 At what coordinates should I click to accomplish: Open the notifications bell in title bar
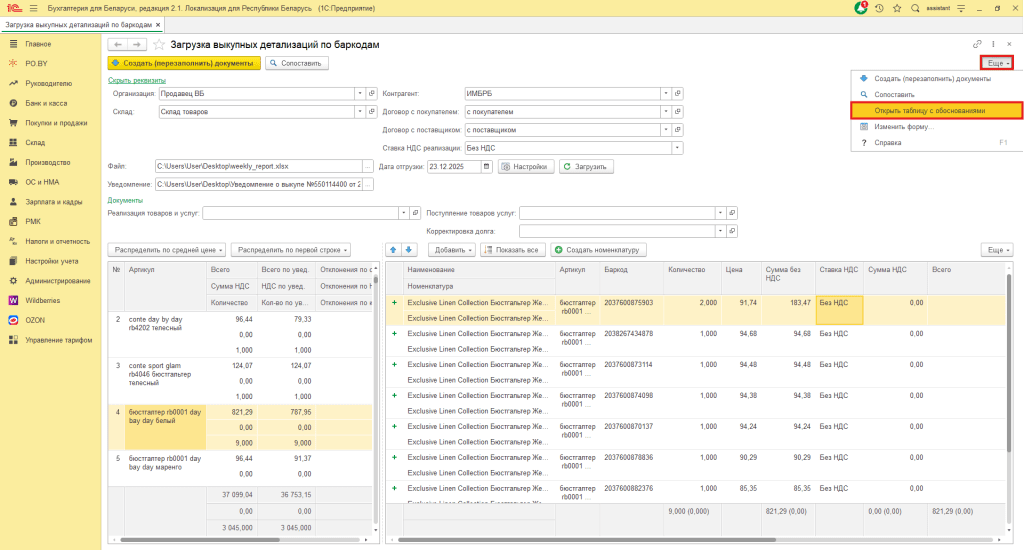[861, 8]
